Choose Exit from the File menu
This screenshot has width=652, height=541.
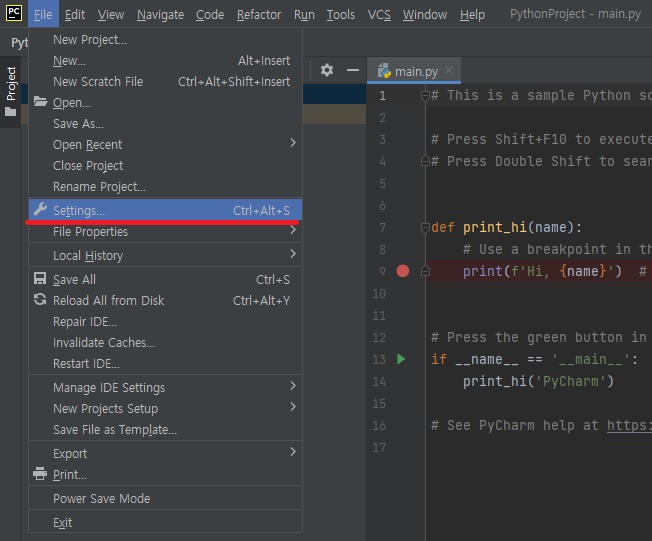pyautogui.click(x=165, y=522)
